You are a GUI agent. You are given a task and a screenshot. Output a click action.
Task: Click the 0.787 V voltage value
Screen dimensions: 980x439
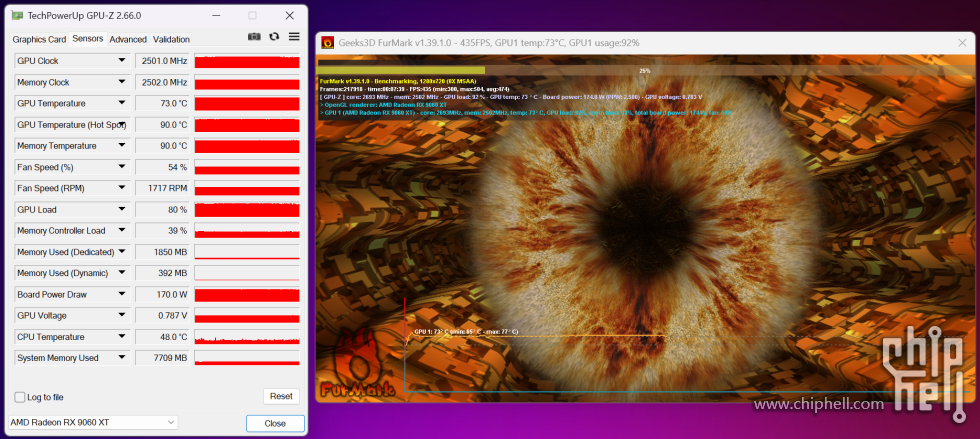coord(162,316)
